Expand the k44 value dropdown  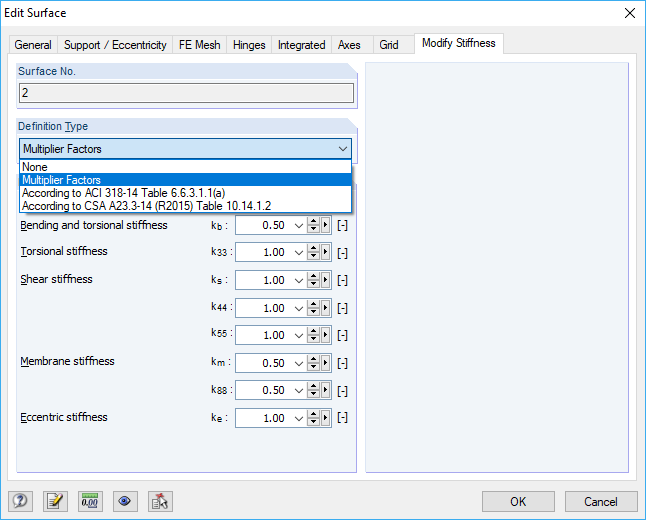point(299,308)
